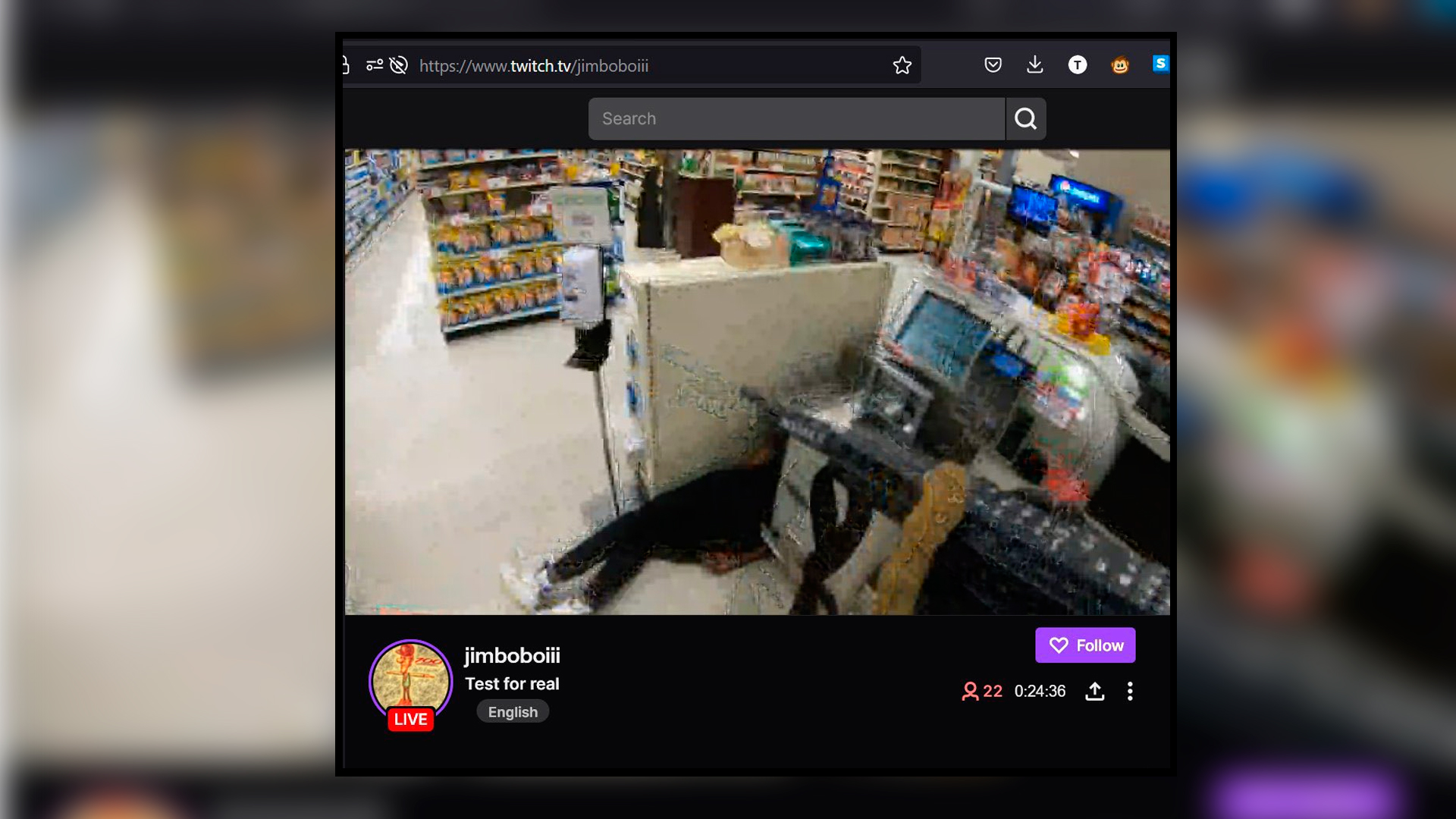Open the three-dot more options menu
The width and height of the screenshot is (1456, 819).
click(x=1130, y=691)
